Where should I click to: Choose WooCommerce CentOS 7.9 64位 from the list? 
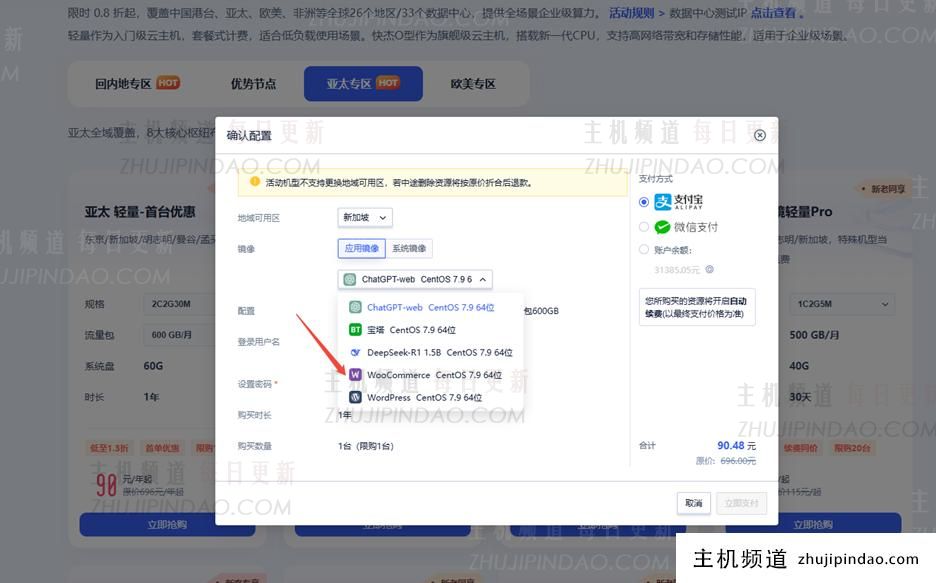430,375
